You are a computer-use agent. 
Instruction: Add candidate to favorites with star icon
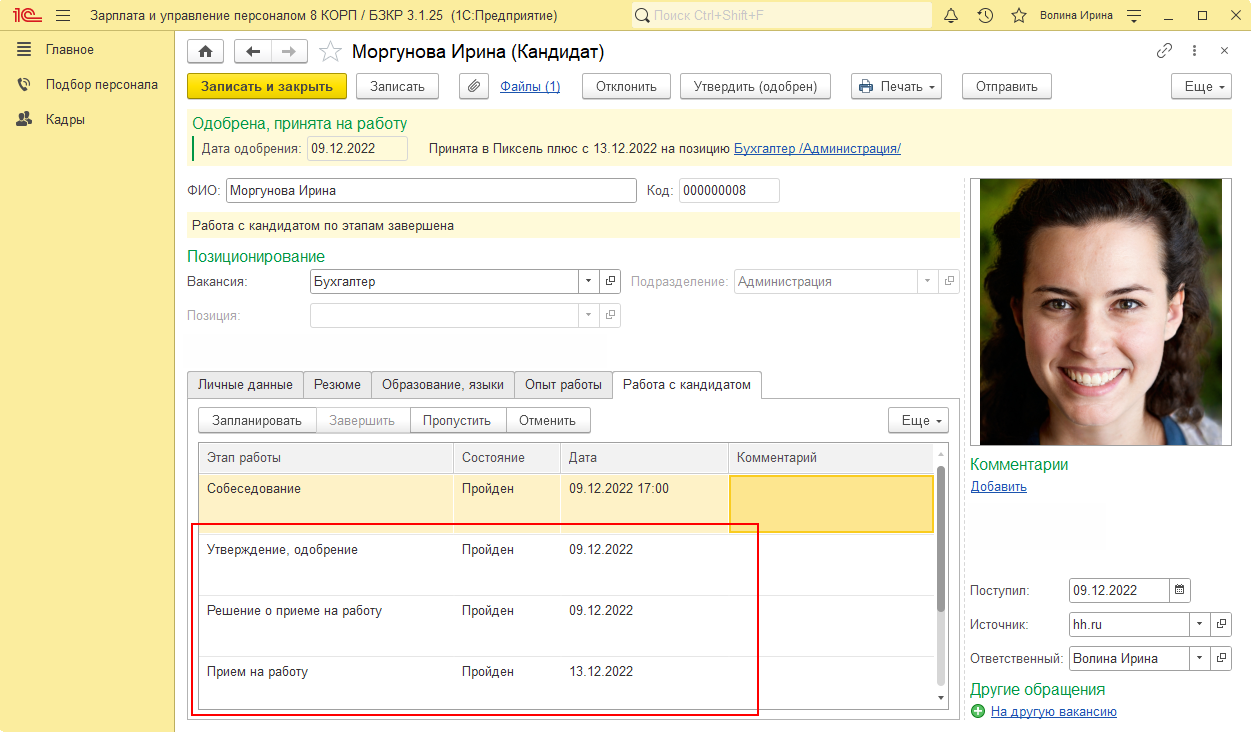pos(330,52)
